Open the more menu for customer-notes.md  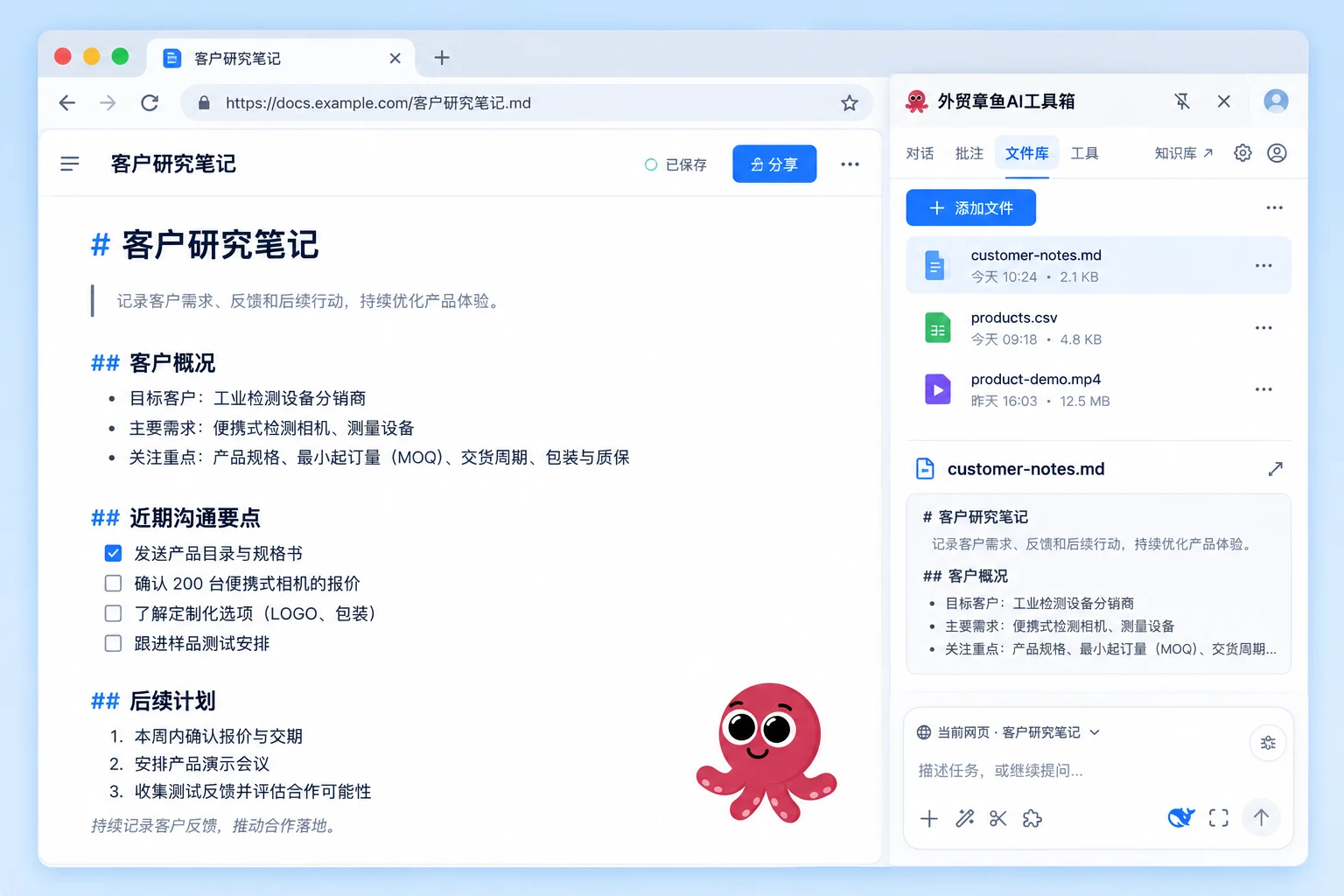tap(1263, 265)
